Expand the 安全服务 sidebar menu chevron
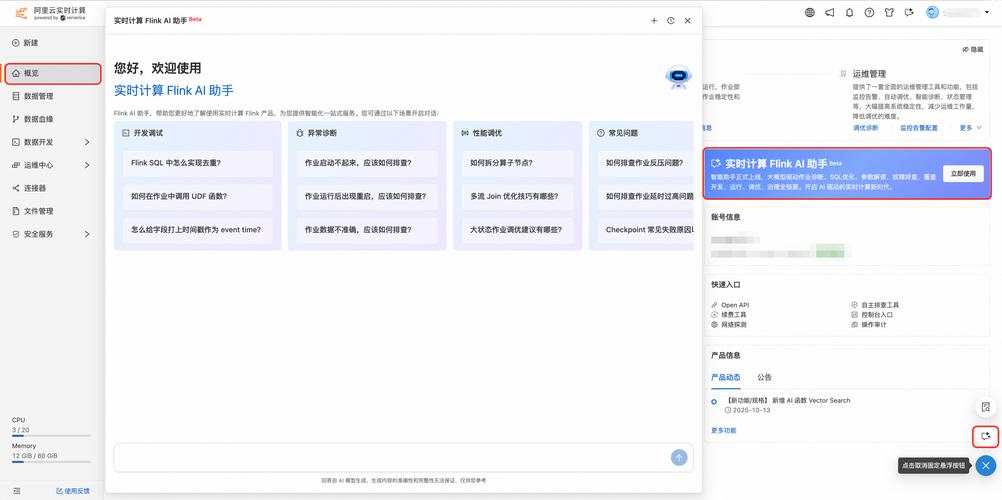This screenshot has height=500, width=1002. point(87,234)
